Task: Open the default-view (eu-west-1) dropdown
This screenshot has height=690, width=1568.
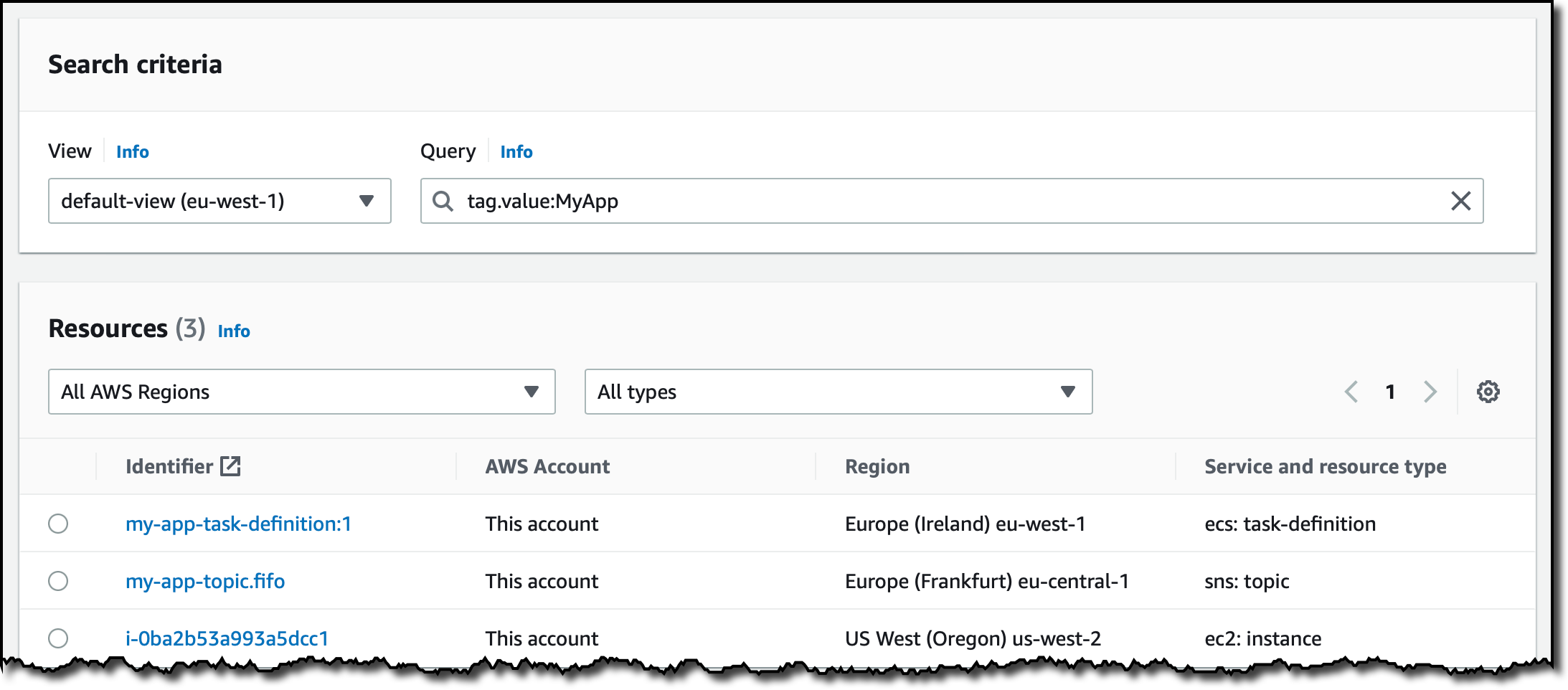Action: click(219, 201)
